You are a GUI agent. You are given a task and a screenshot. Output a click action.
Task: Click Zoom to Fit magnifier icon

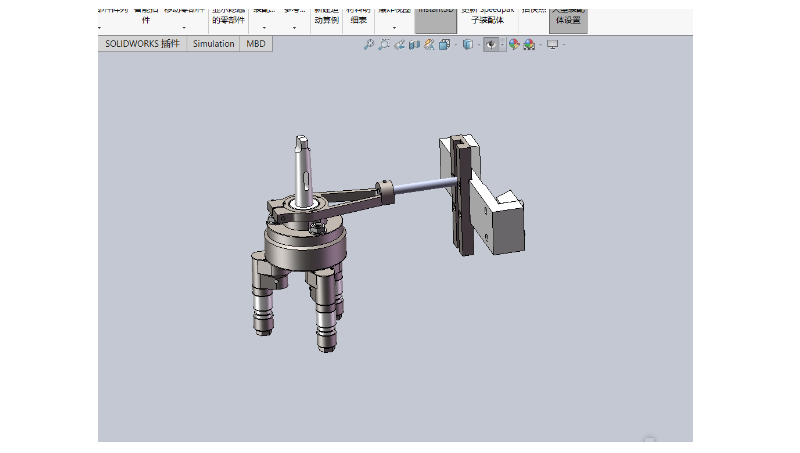[x=368, y=45]
